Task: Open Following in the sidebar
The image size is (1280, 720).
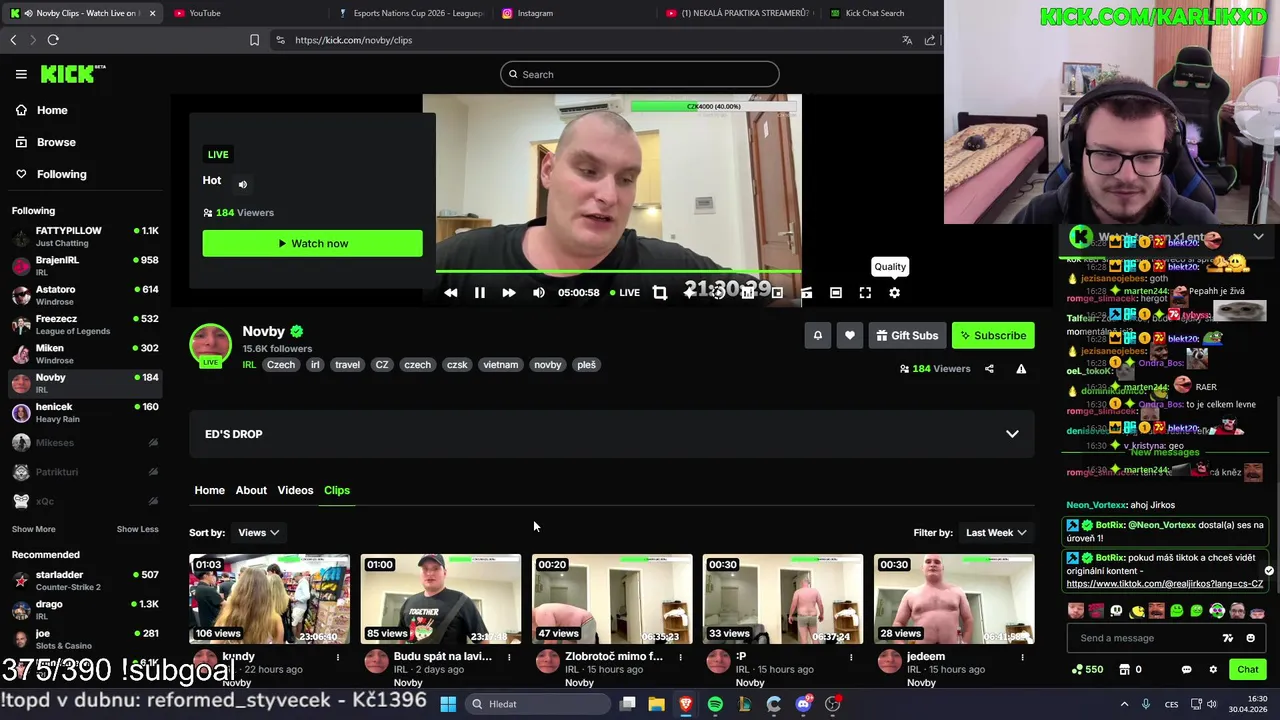Action: tap(51, 174)
